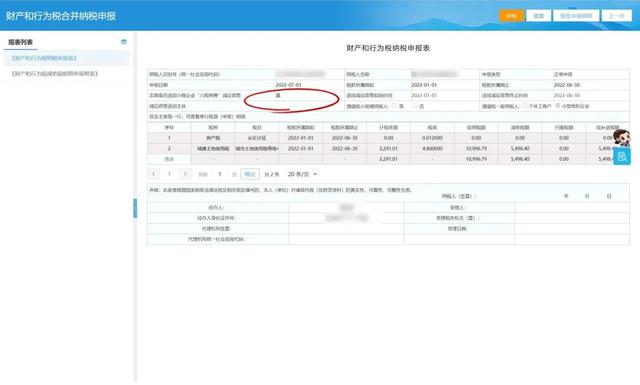This screenshot has height=385, width=640.
Task: Click the 上一步 previous step button
Action: 617,16
